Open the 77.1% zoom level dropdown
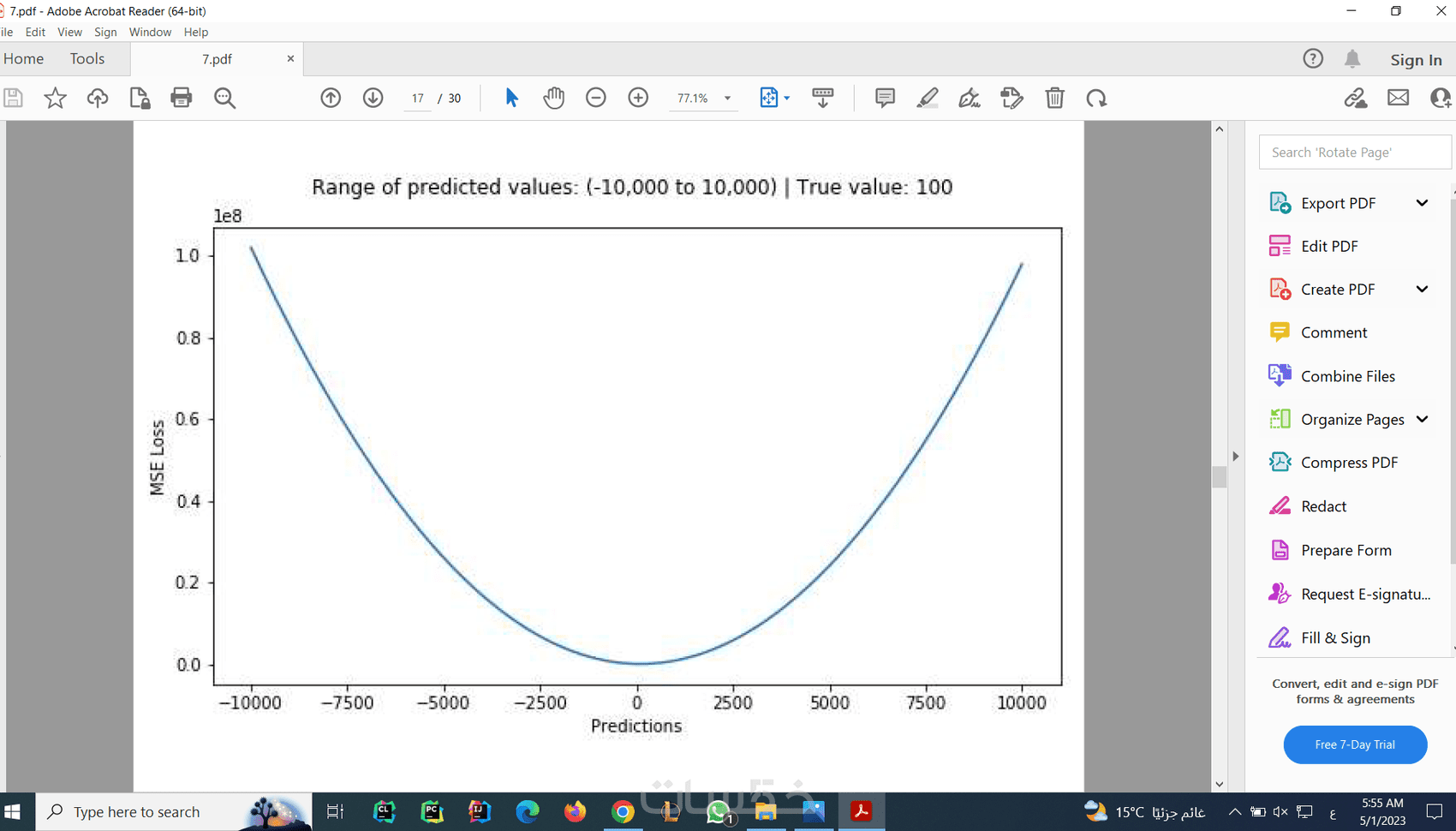Image resolution: width=1456 pixels, height=831 pixels. pos(727,99)
